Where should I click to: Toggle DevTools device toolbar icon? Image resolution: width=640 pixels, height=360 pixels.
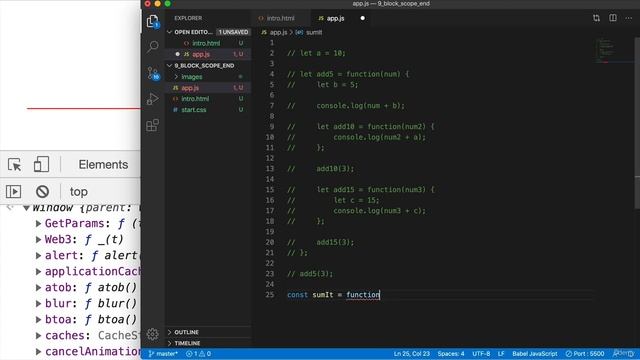41,165
